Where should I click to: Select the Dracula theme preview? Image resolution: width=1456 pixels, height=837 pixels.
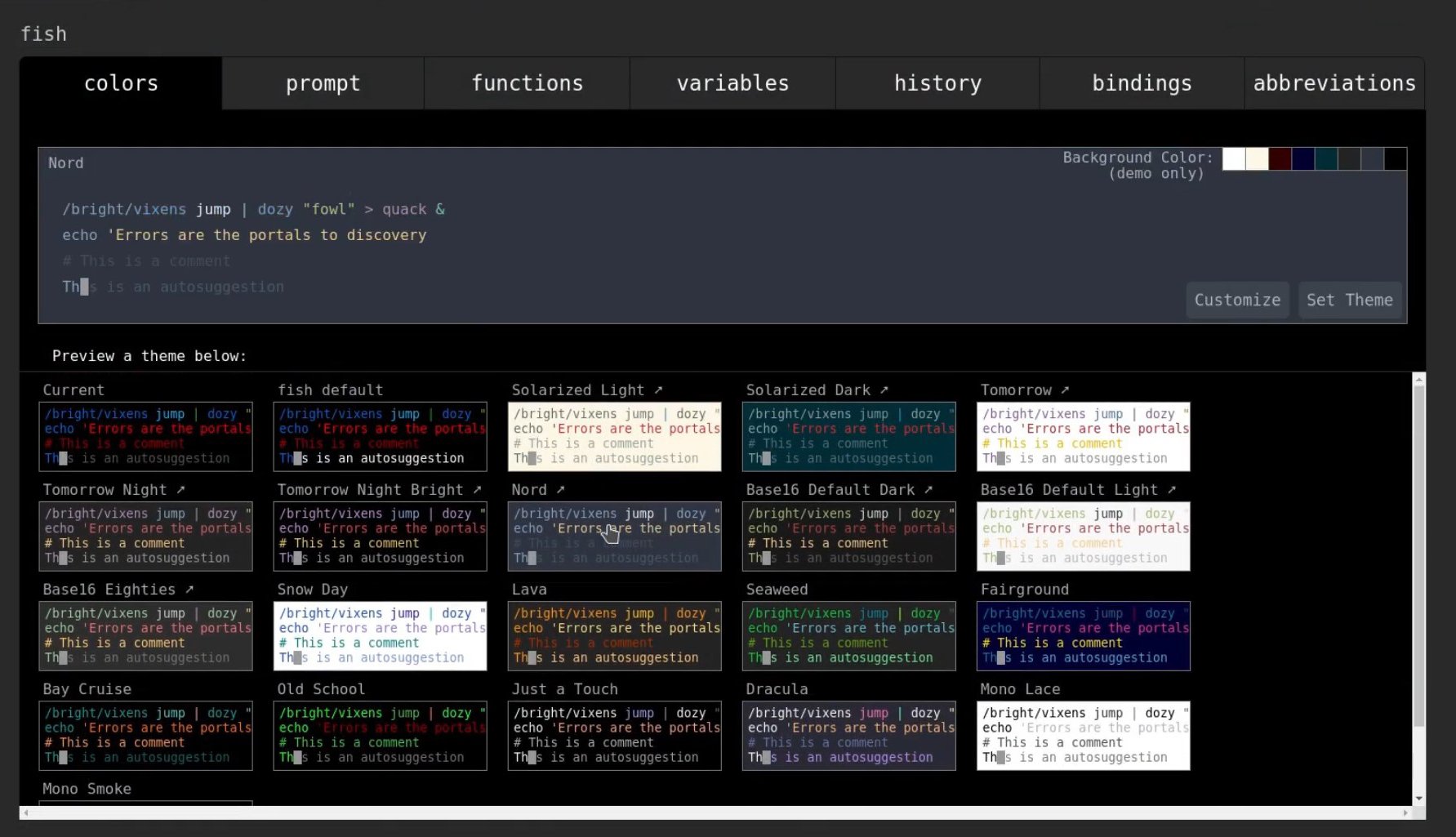click(848, 735)
